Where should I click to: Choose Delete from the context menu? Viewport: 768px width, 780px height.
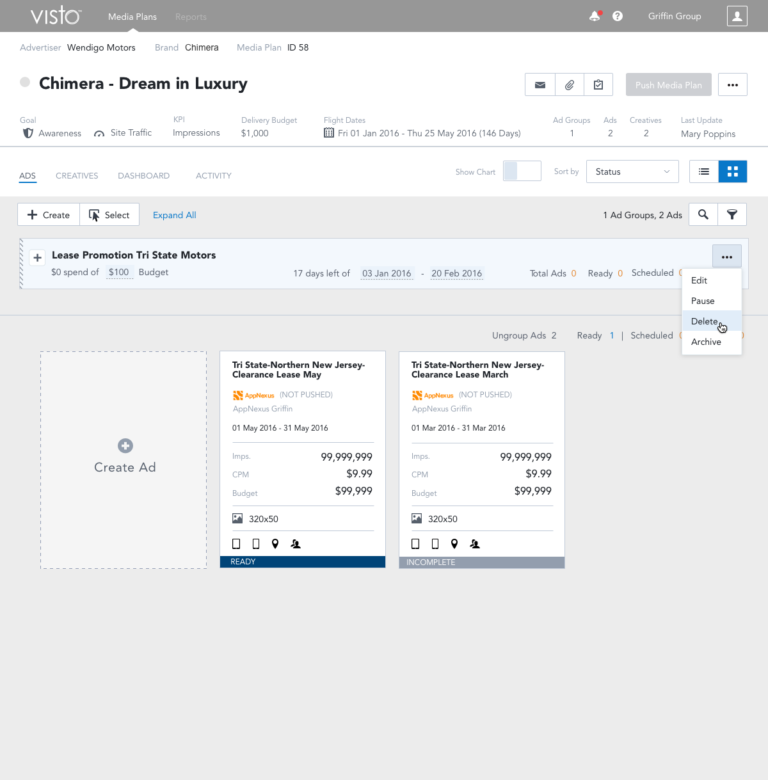(712, 321)
